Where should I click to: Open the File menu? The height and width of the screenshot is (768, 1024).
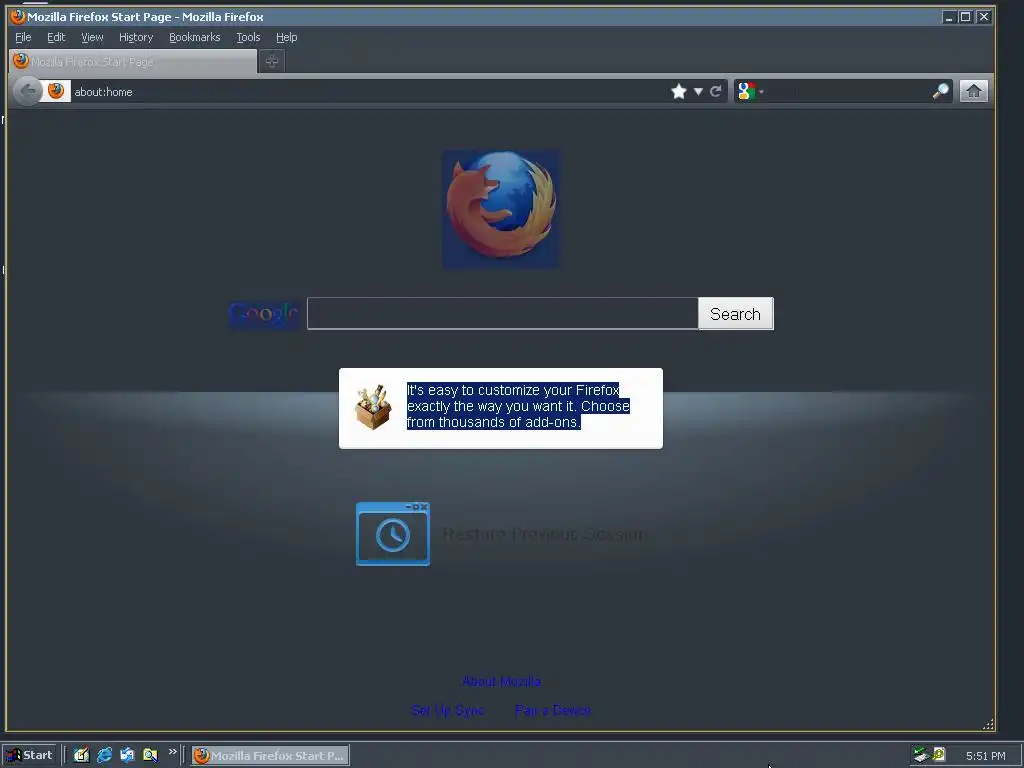[x=23, y=37]
